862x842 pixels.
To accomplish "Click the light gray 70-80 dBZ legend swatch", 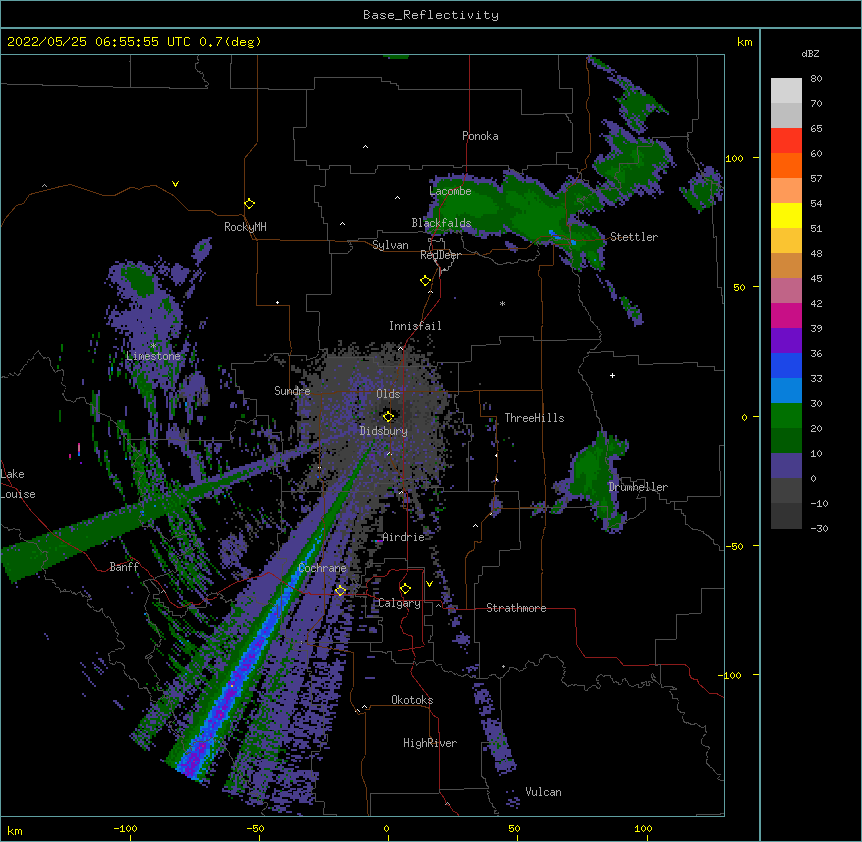I will 786,91.
